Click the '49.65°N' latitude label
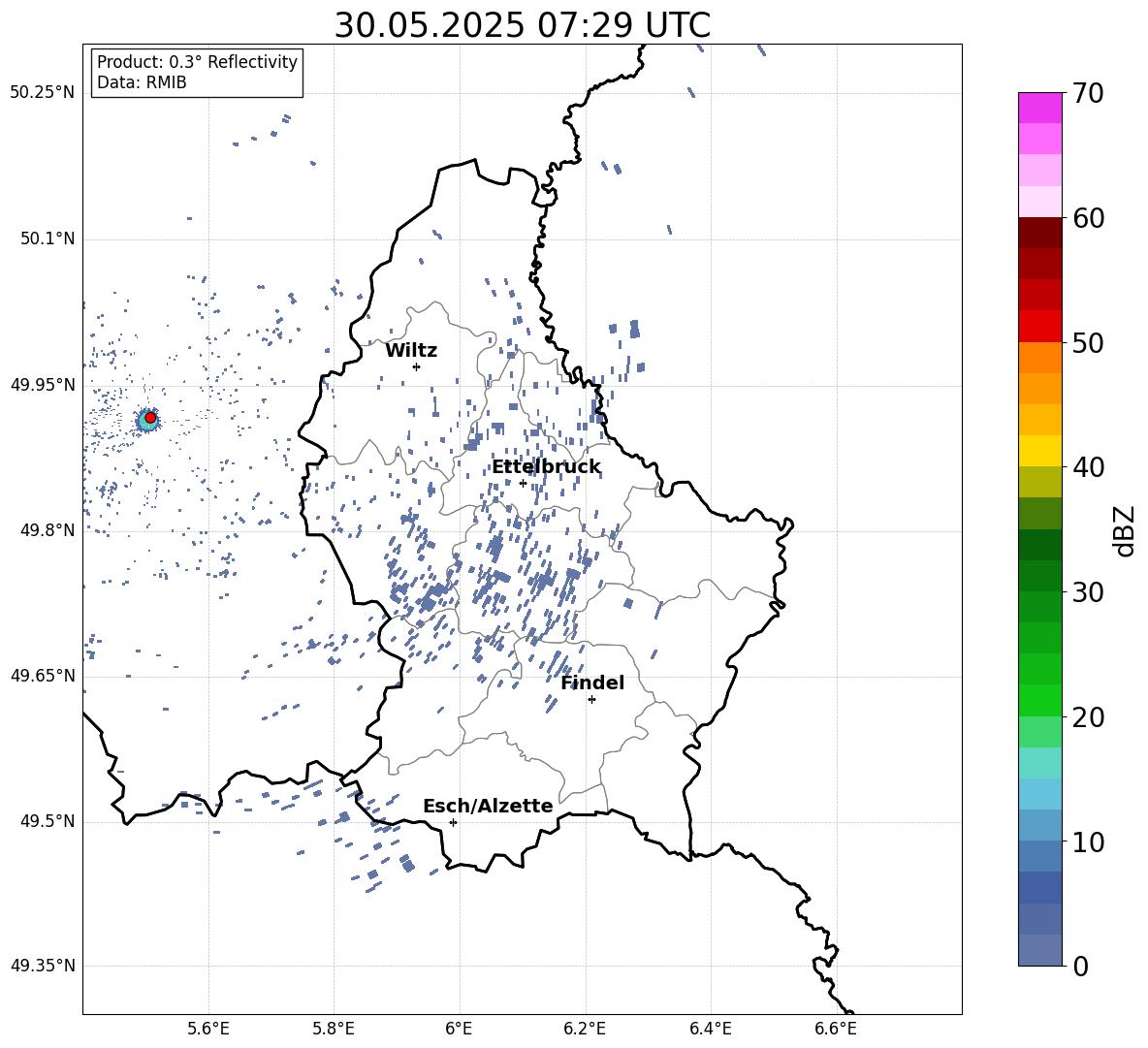 pos(43,675)
